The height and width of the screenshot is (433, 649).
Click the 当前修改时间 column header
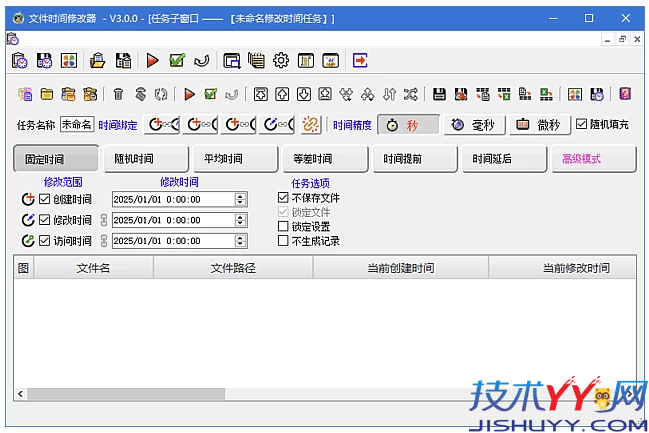[562, 268]
